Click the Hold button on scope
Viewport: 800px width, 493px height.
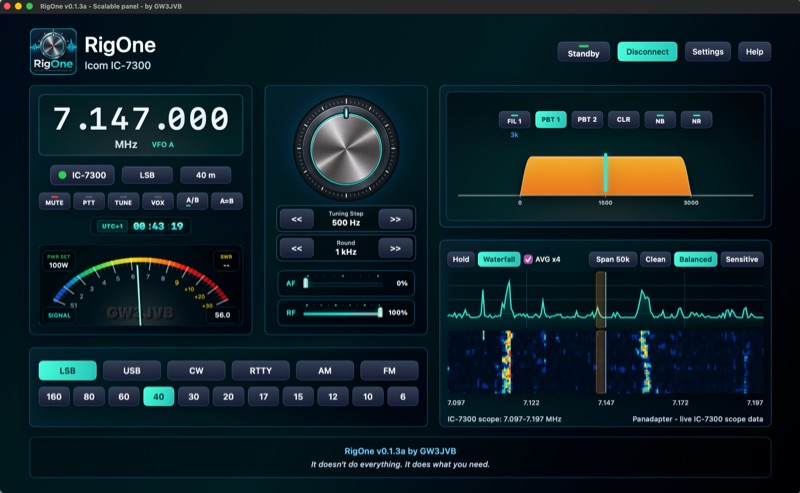click(x=460, y=259)
